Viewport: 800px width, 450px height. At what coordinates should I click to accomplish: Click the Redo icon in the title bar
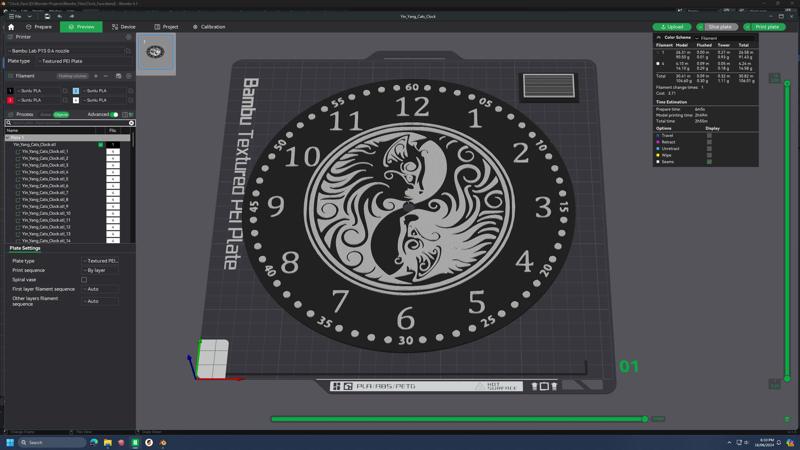(x=72, y=16)
